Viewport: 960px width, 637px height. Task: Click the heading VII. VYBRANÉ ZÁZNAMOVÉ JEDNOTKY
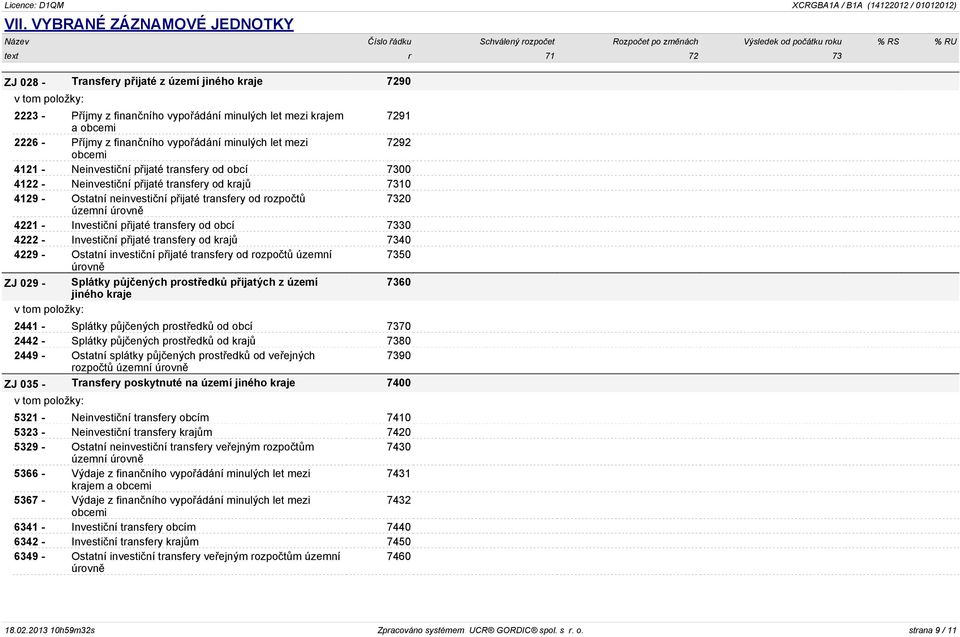(149, 24)
